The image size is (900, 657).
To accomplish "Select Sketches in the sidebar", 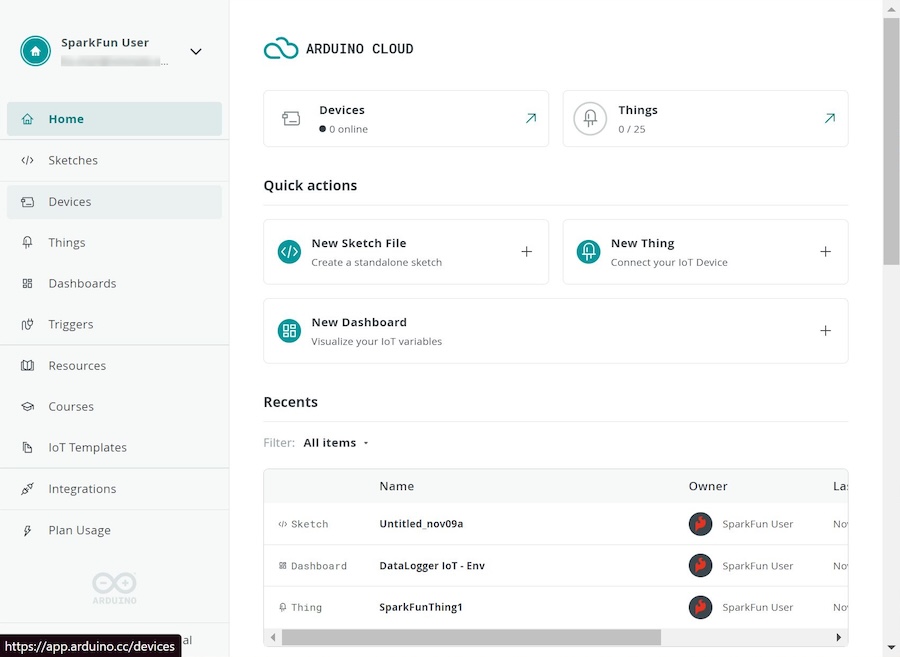I will pyautogui.click(x=73, y=160).
